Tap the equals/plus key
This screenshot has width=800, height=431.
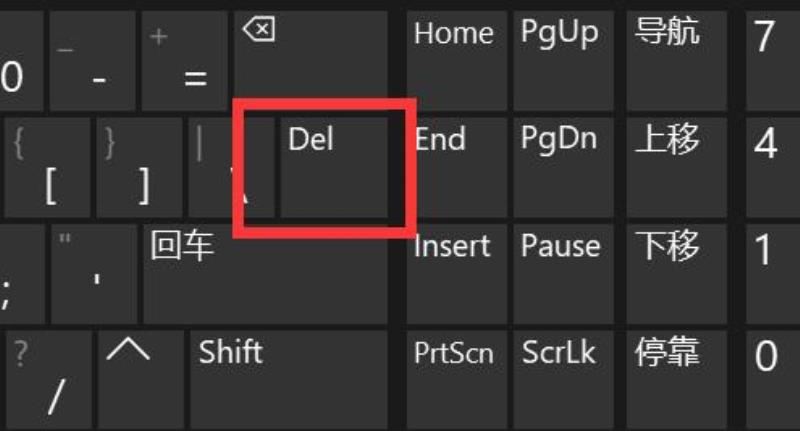[x=185, y=60]
